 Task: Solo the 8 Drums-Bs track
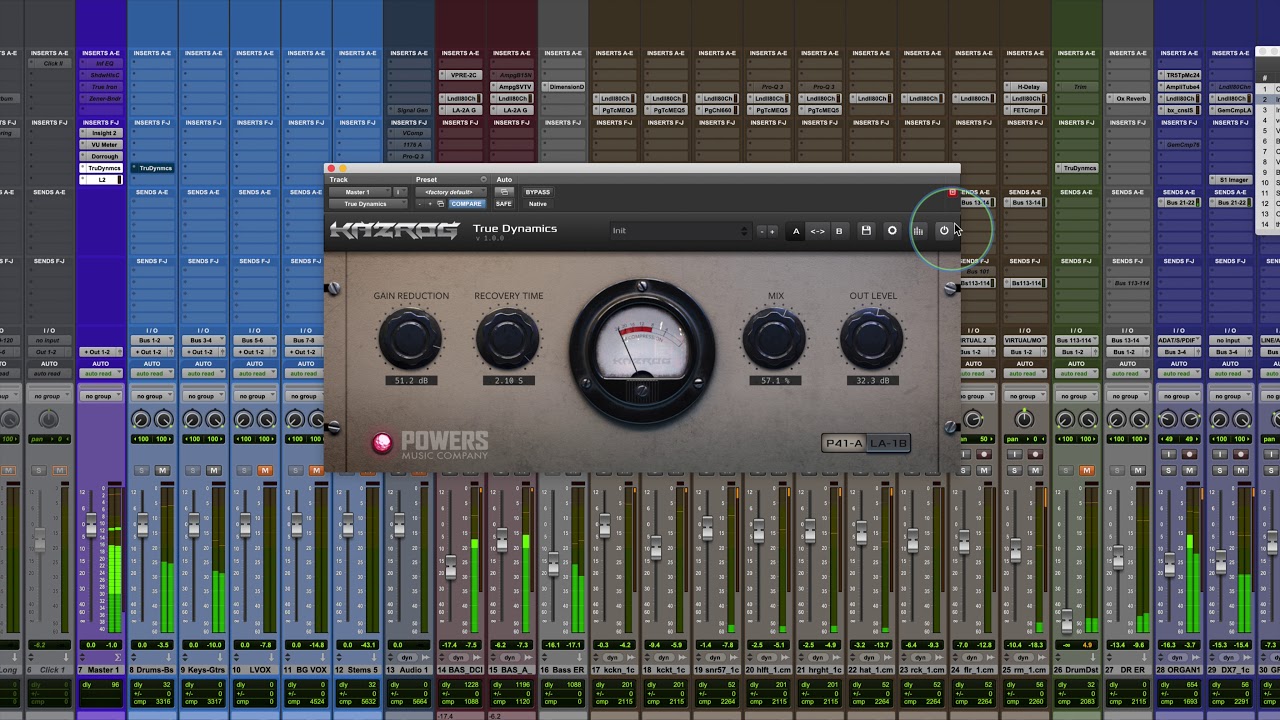[x=141, y=470]
